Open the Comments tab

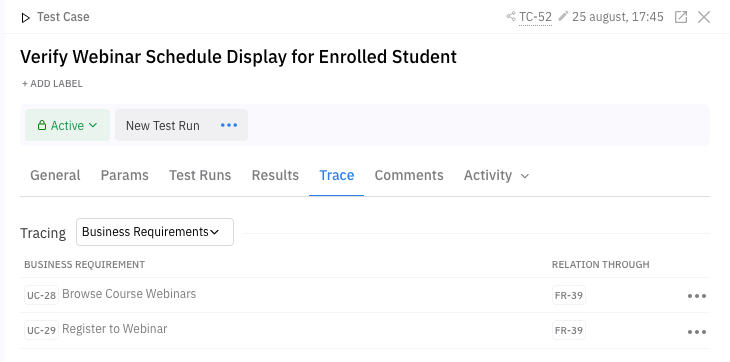(409, 175)
